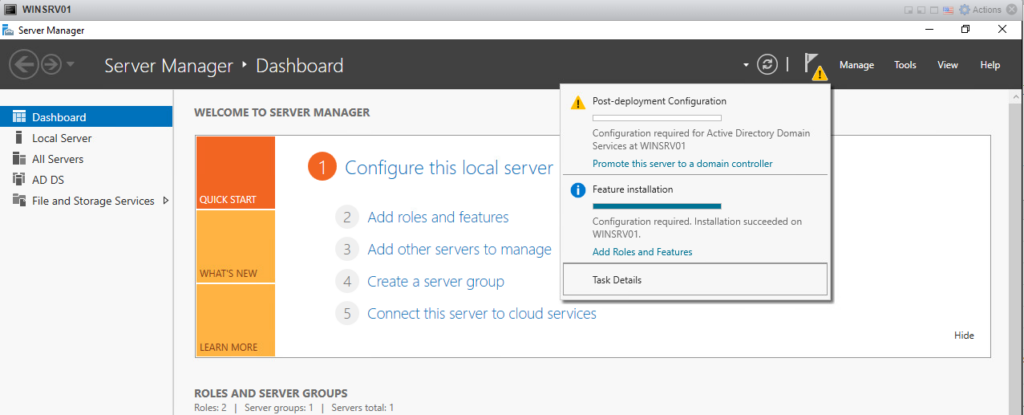Screen dimensions: 1024x415
Task: Click the step 2 number circle
Action: point(347,217)
